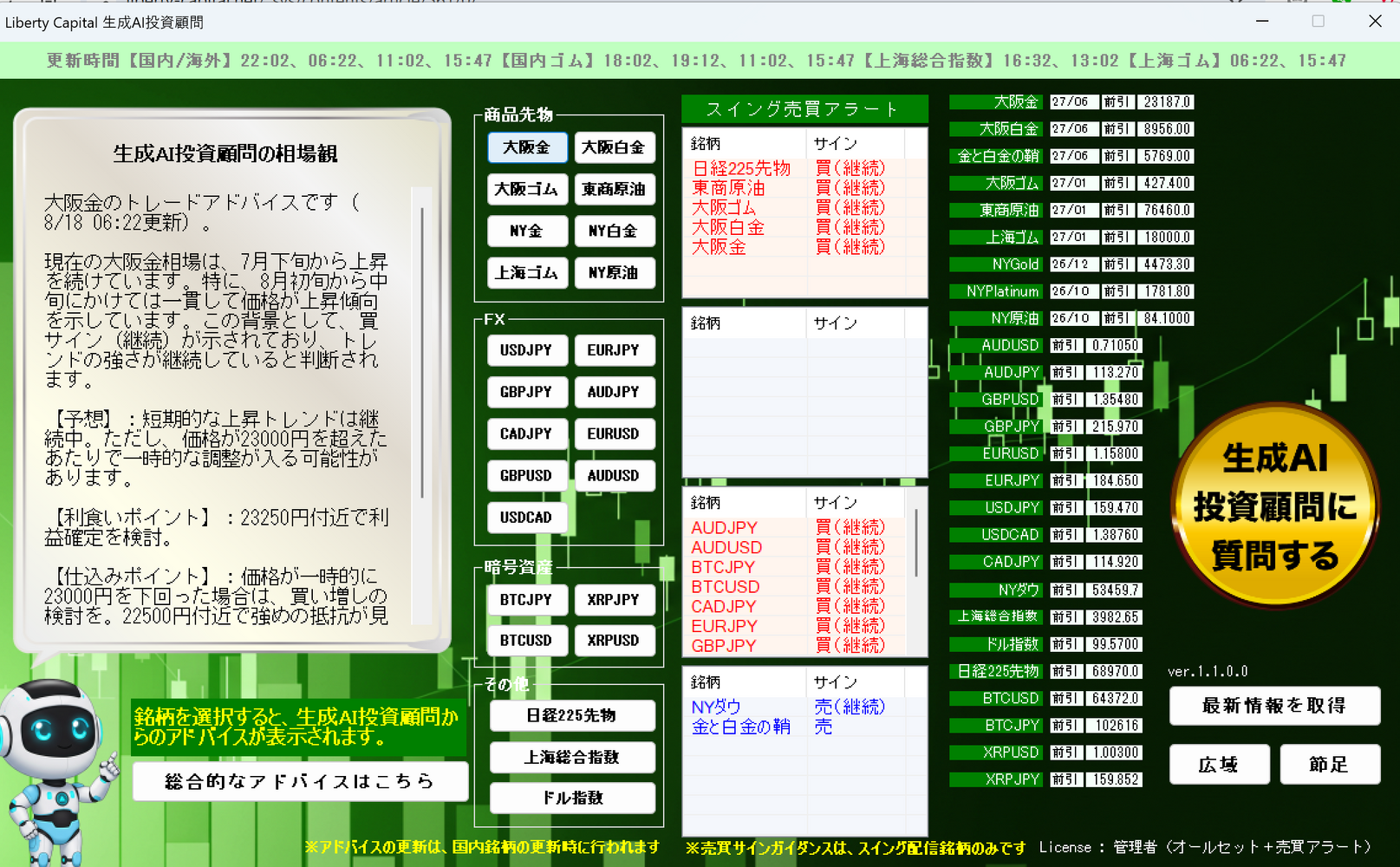Switch to 節足 view
This screenshot has width=1400, height=867.
pos(1329,765)
